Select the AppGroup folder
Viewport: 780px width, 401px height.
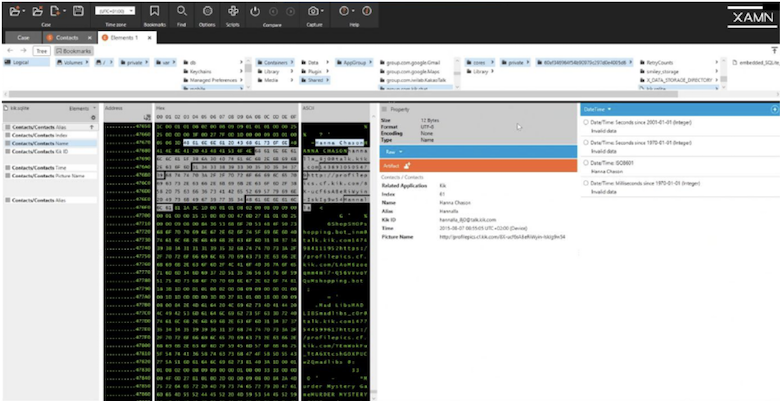pyautogui.click(x=354, y=63)
